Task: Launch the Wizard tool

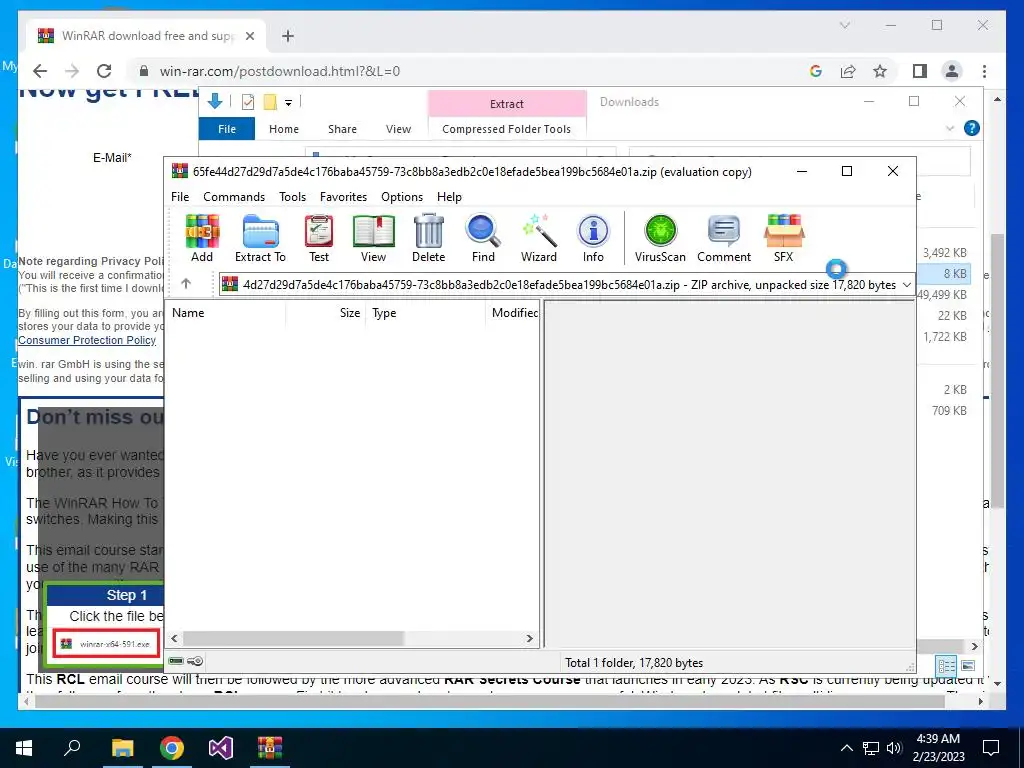Action: [539, 238]
